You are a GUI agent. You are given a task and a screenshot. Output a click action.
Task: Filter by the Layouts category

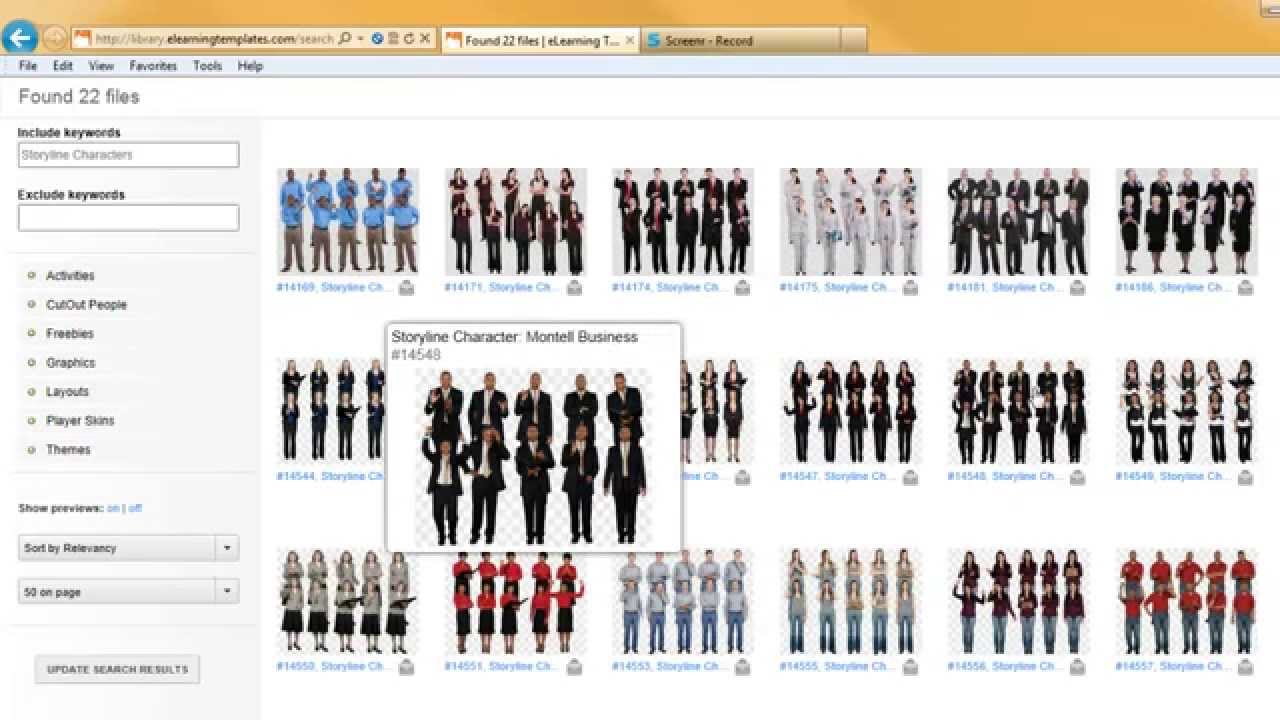[x=67, y=391]
